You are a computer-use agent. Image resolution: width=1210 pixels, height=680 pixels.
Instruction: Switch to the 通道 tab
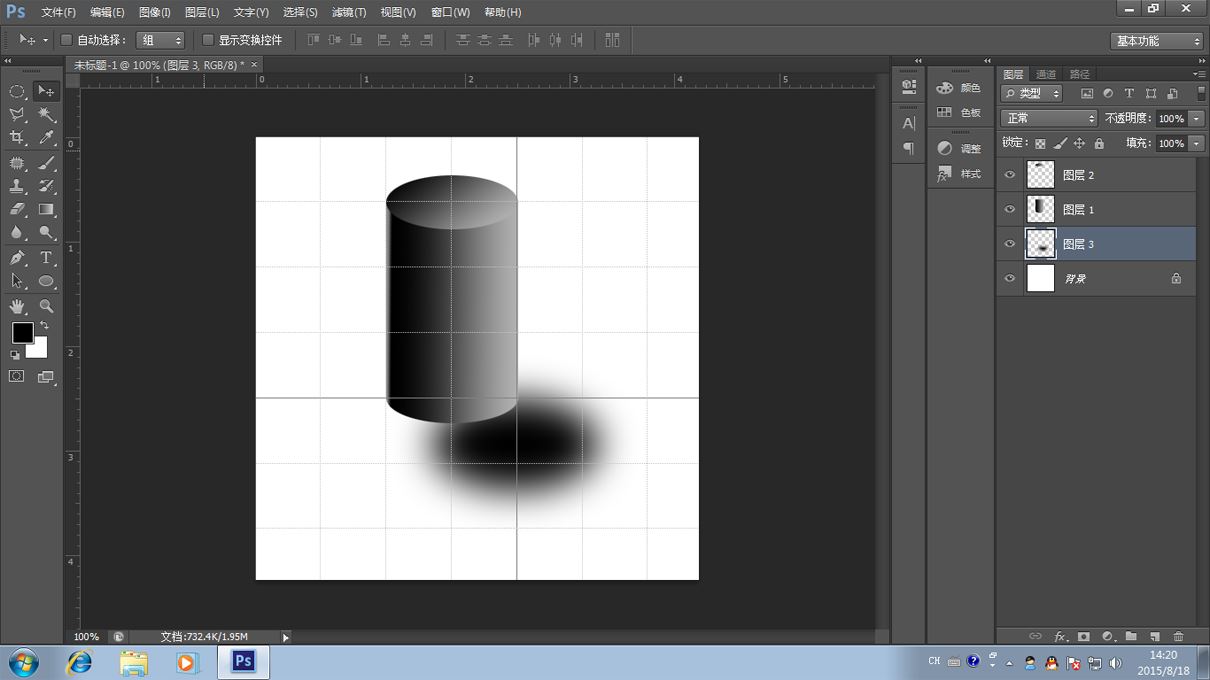tap(1046, 74)
